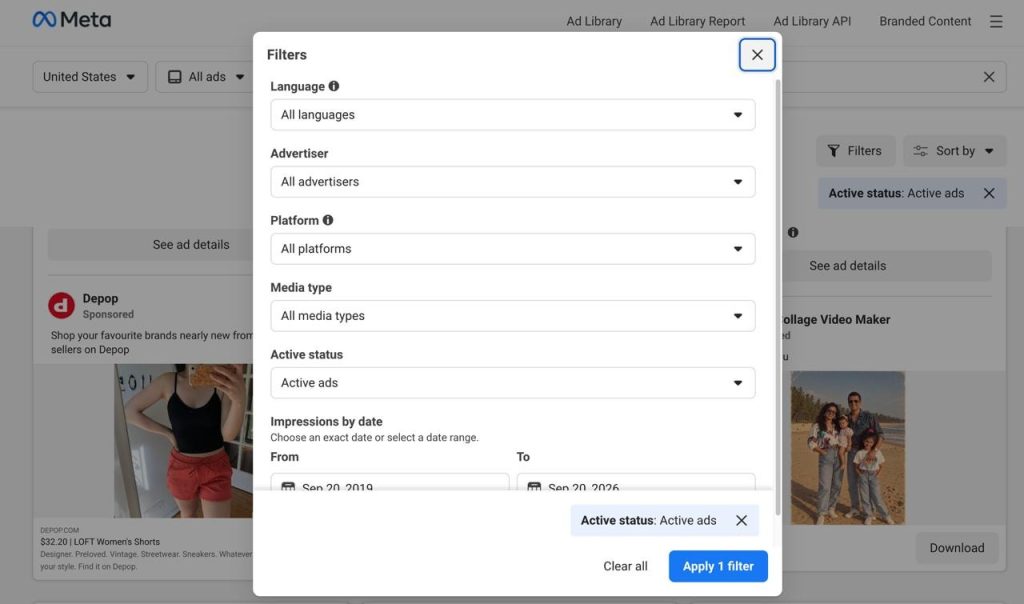Open the hamburger menu icon
Viewport: 1024px width, 604px height.
point(995,22)
